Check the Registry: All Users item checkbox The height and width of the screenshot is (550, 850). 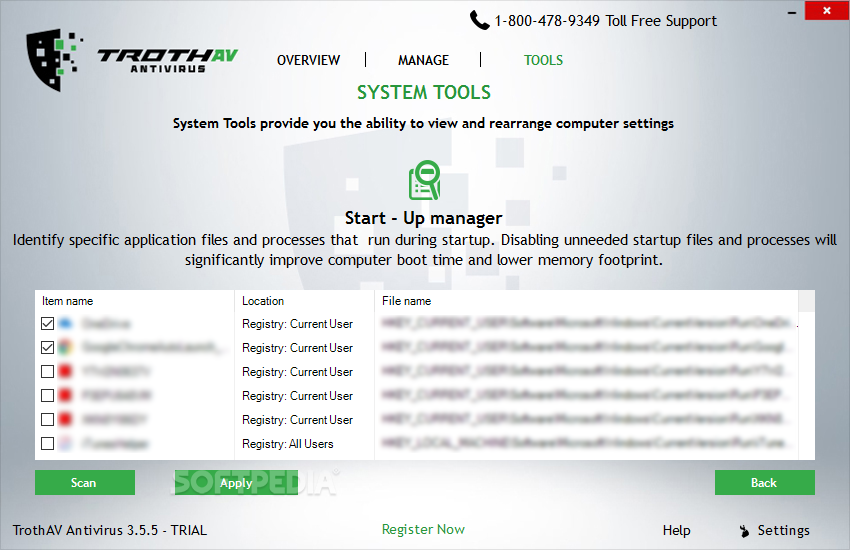48,443
